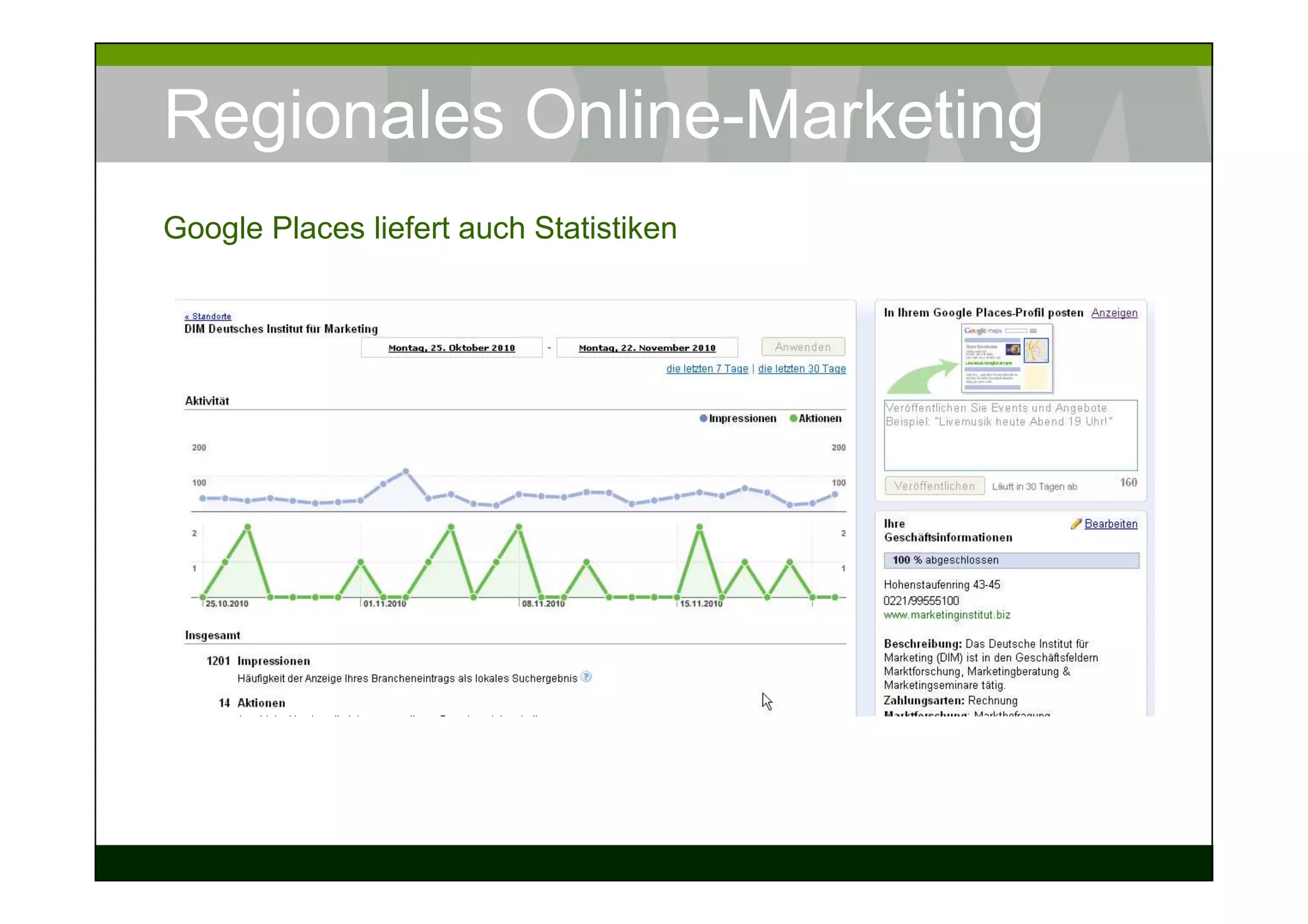Click the '14 Aktionen' total text
This screenshot has height=924, width=1308.
[252, 702]
